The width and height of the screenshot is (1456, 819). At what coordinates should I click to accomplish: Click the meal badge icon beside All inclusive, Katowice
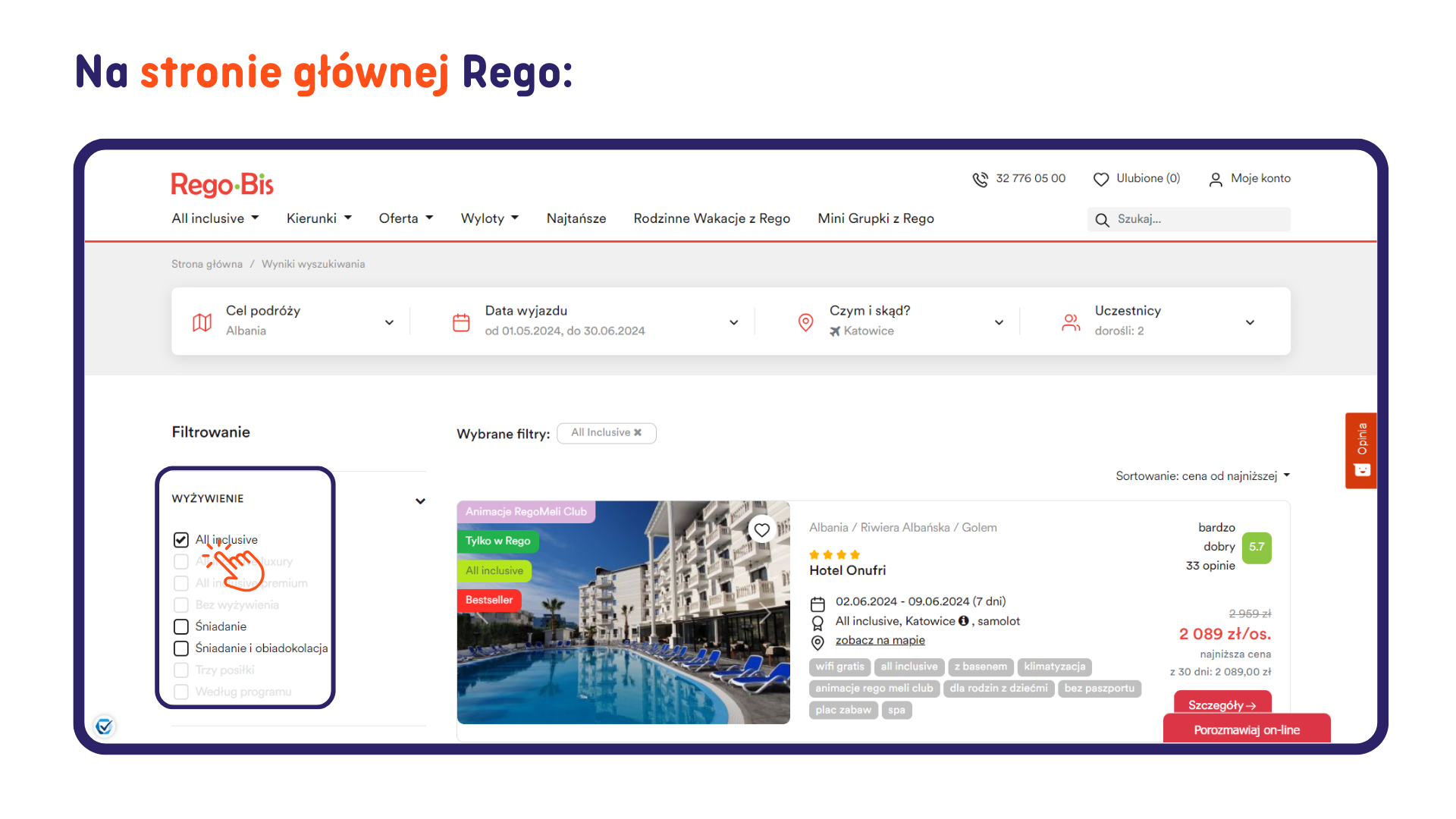click(x=817, y=623)
